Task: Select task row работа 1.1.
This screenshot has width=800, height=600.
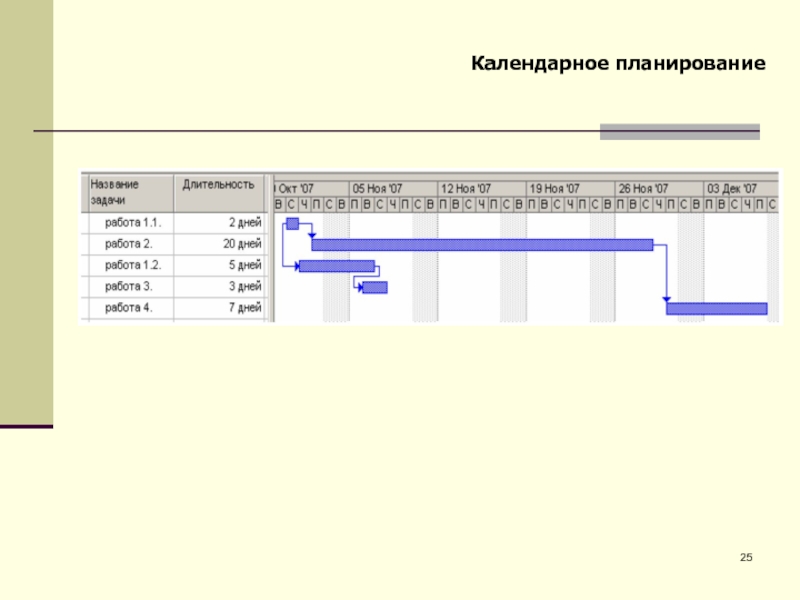Action: tap(133, 223)
